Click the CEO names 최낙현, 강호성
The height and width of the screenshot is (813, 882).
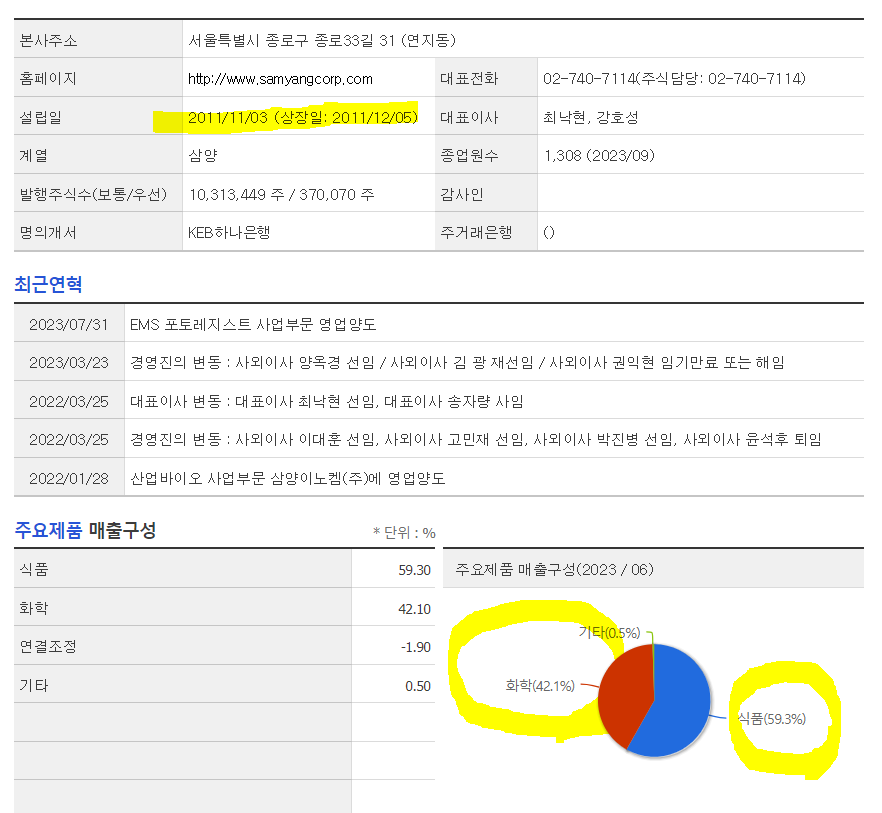591,118
